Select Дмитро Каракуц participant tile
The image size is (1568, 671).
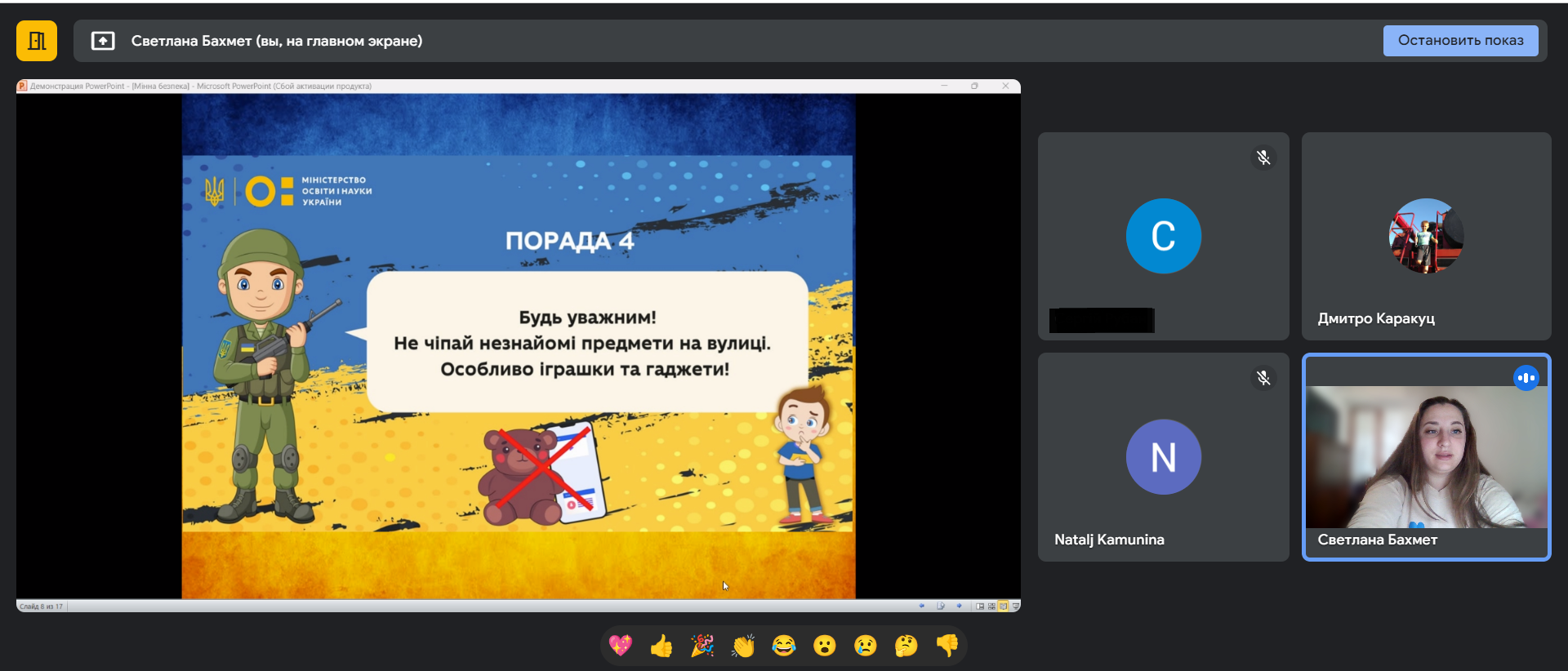[x=1426, y=237]
